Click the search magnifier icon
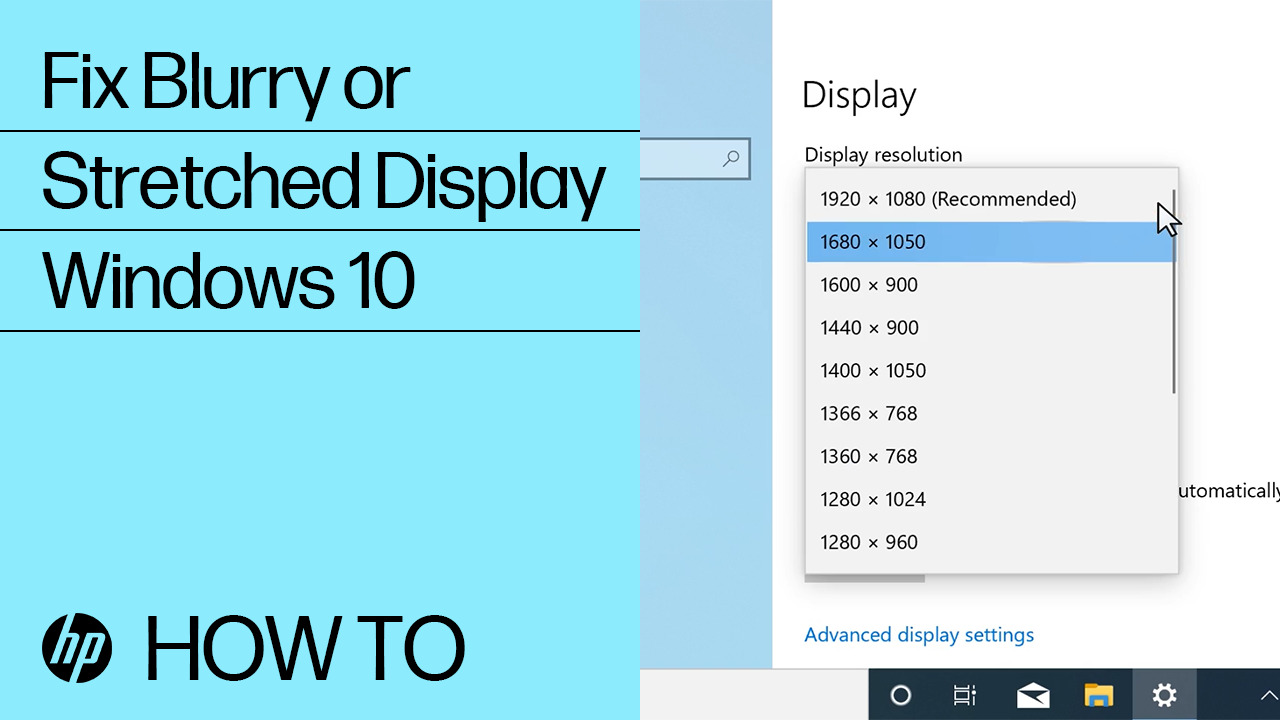This screenshot has width=1280, height=720. point(730,159)
